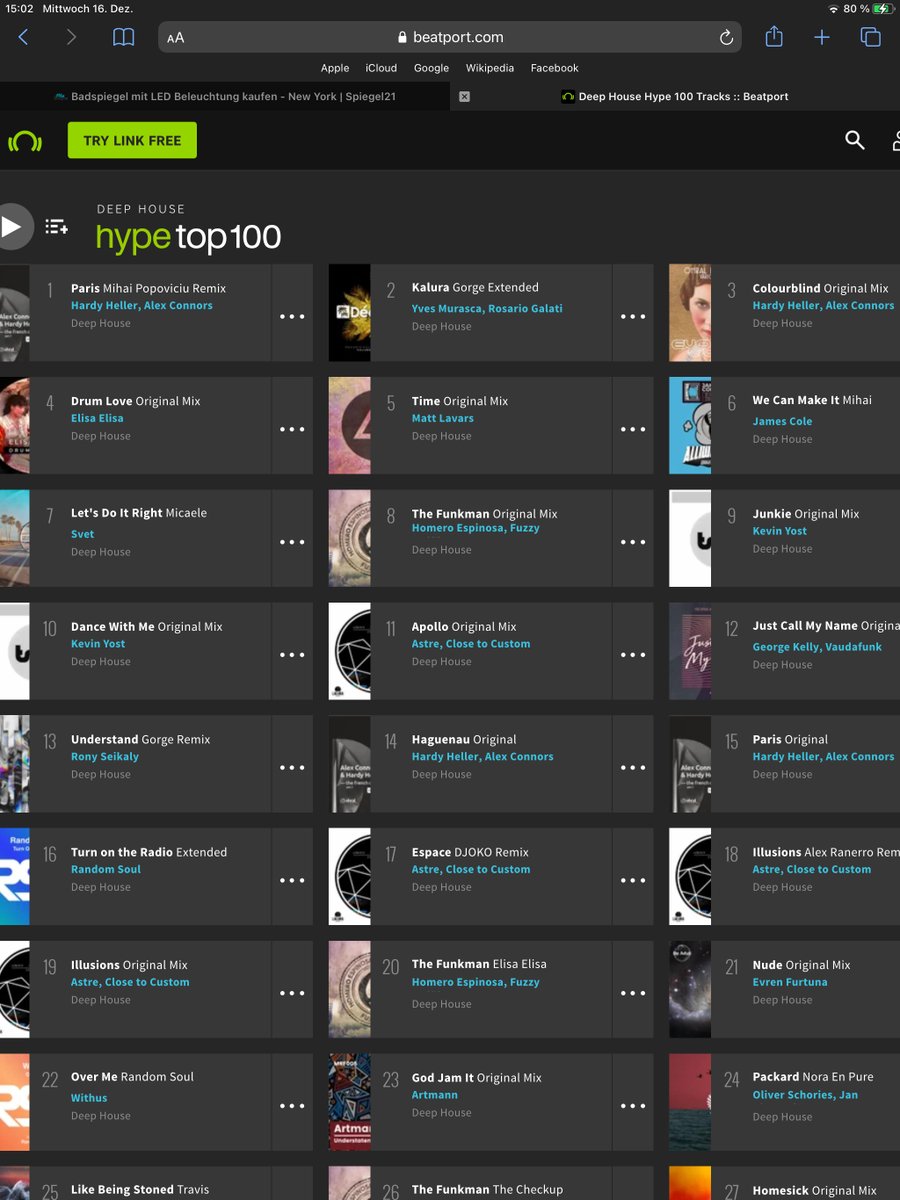Open track title Colourblind Original Mix

pos(820,288)
